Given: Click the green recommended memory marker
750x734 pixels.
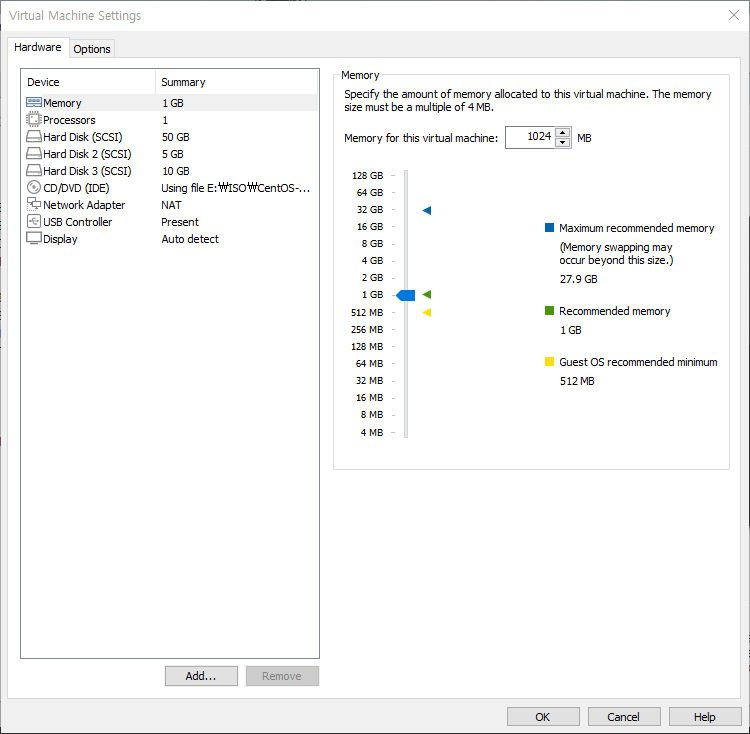Looking at the screenshot, I should click(x=427, y=294).
